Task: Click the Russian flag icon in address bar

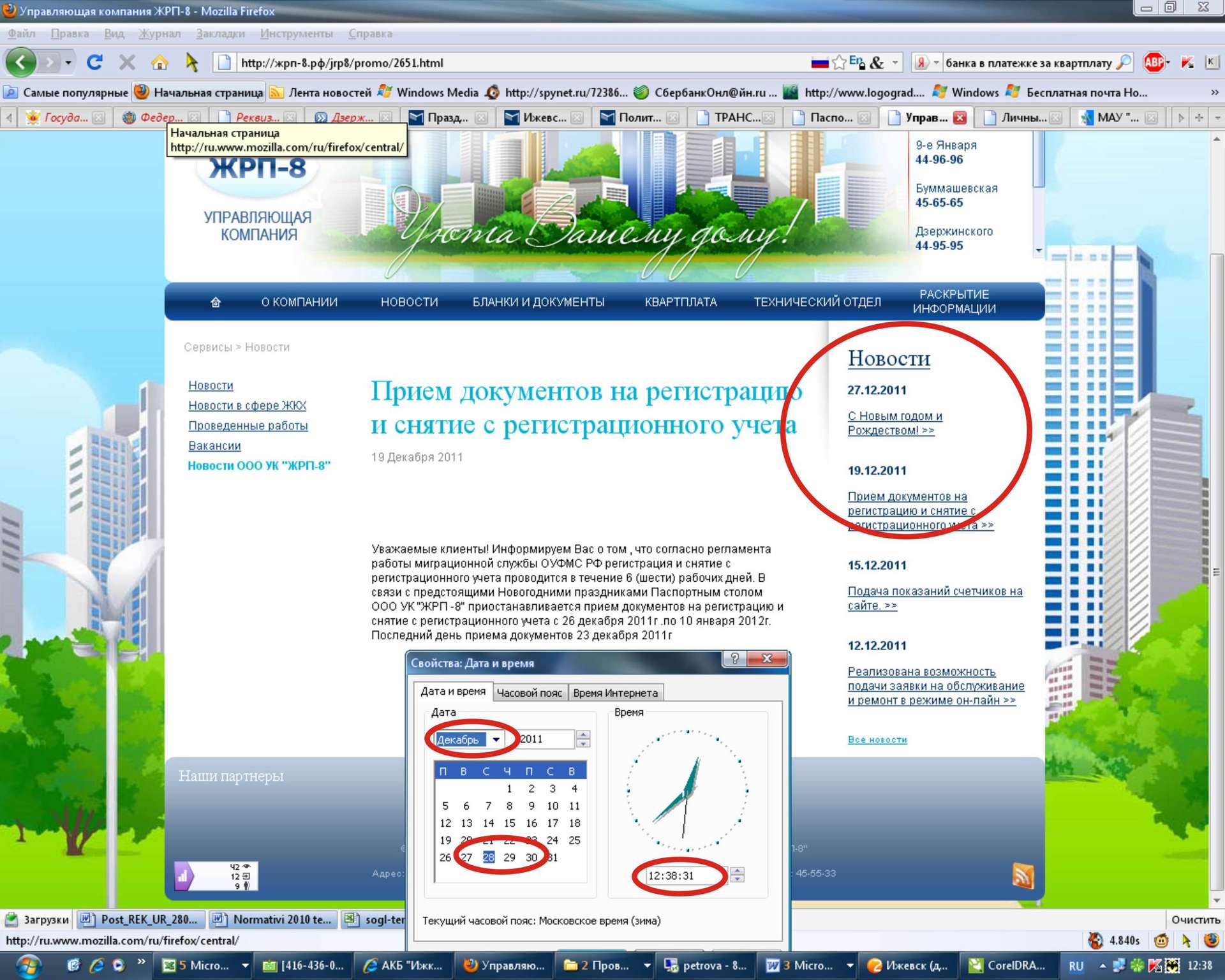Action: click(820, 62)
